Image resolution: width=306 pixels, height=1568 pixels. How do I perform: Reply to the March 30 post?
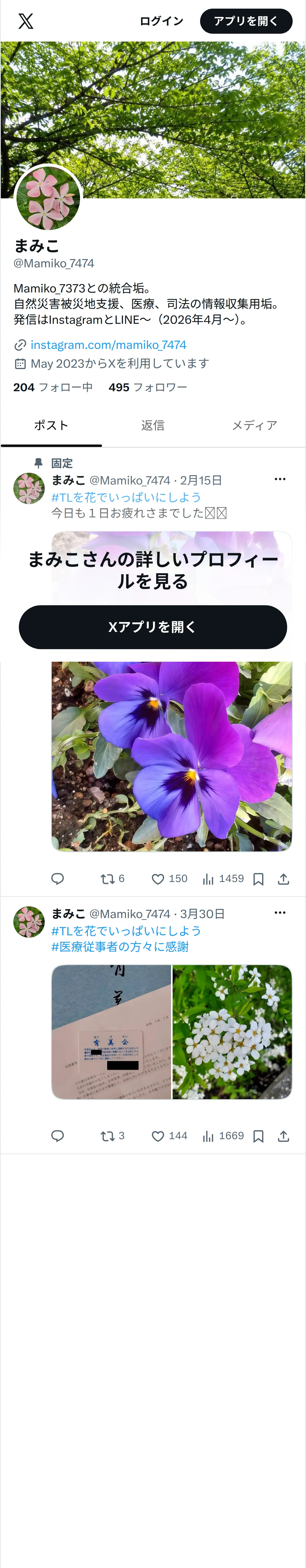click(x=58, y=1136)
